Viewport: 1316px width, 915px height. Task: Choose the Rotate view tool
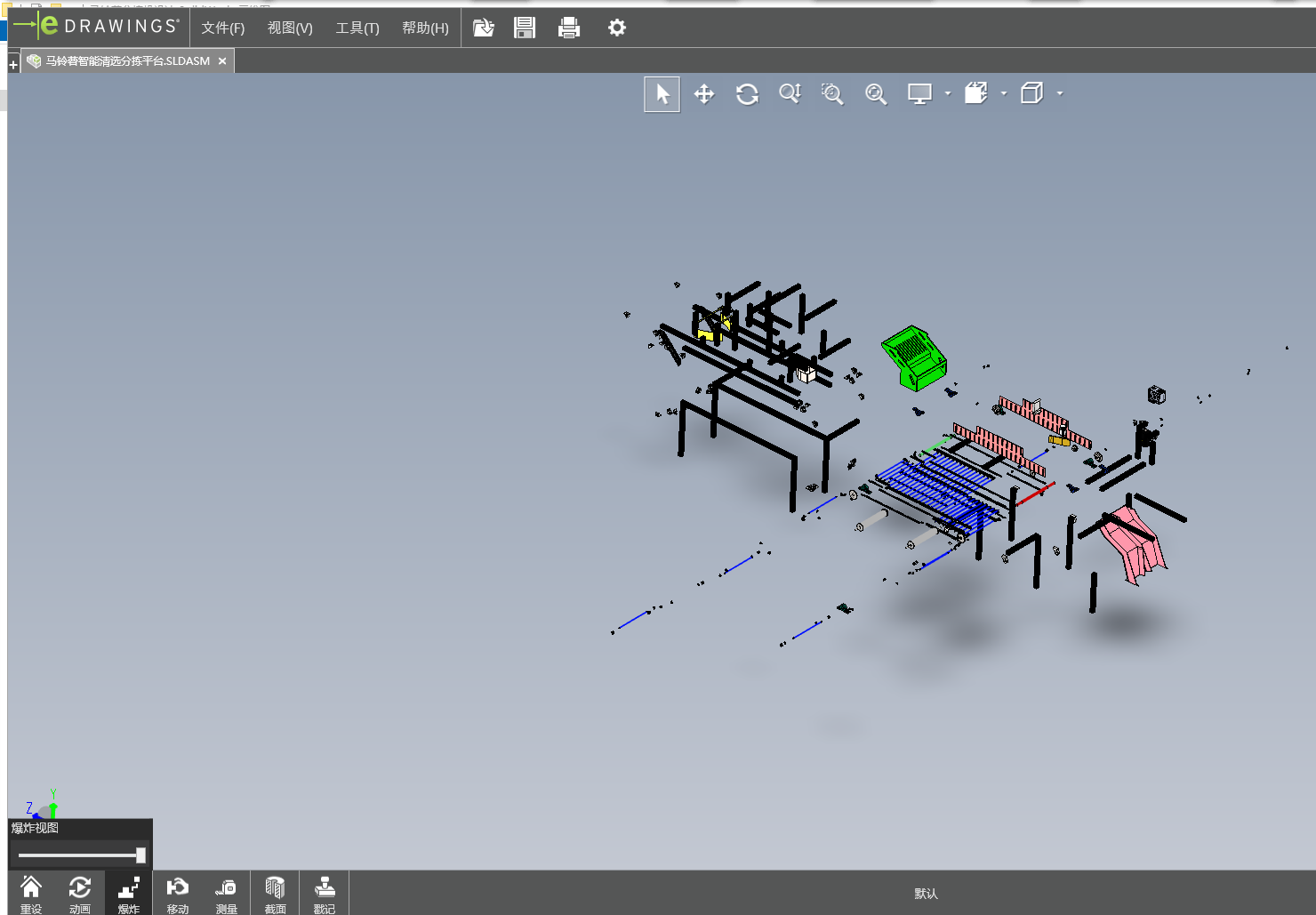click(747, 94)
